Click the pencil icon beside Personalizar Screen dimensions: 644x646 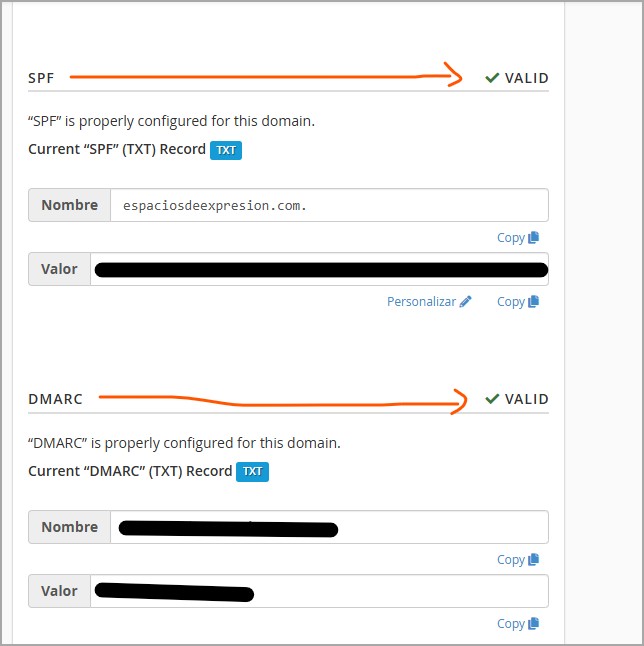coord(466,302)
